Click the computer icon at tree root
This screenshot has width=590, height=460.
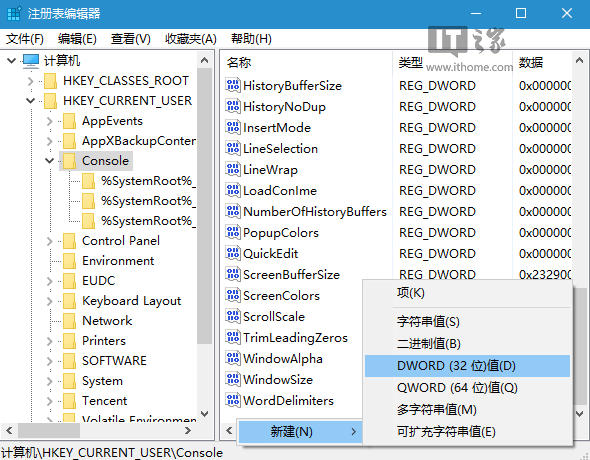pyautogui.click(x=30, y=61)
